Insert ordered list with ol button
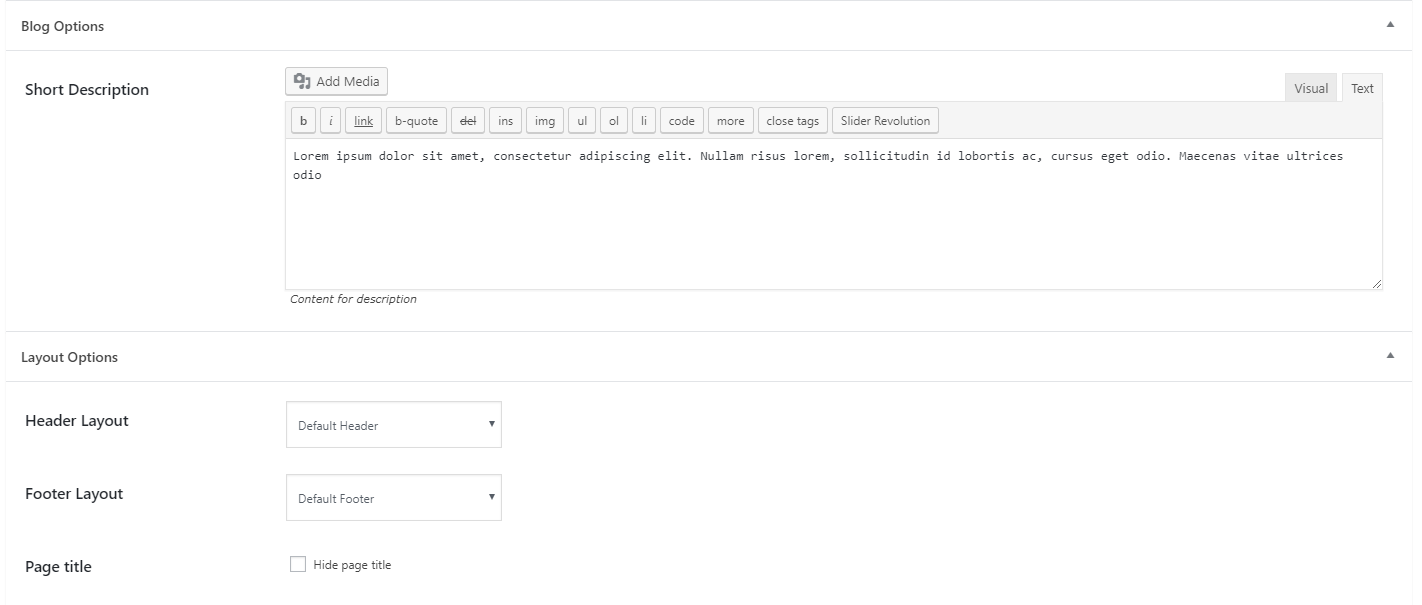Image resolution: width=1422 pixels, height=605 pixels. [614, 121]
